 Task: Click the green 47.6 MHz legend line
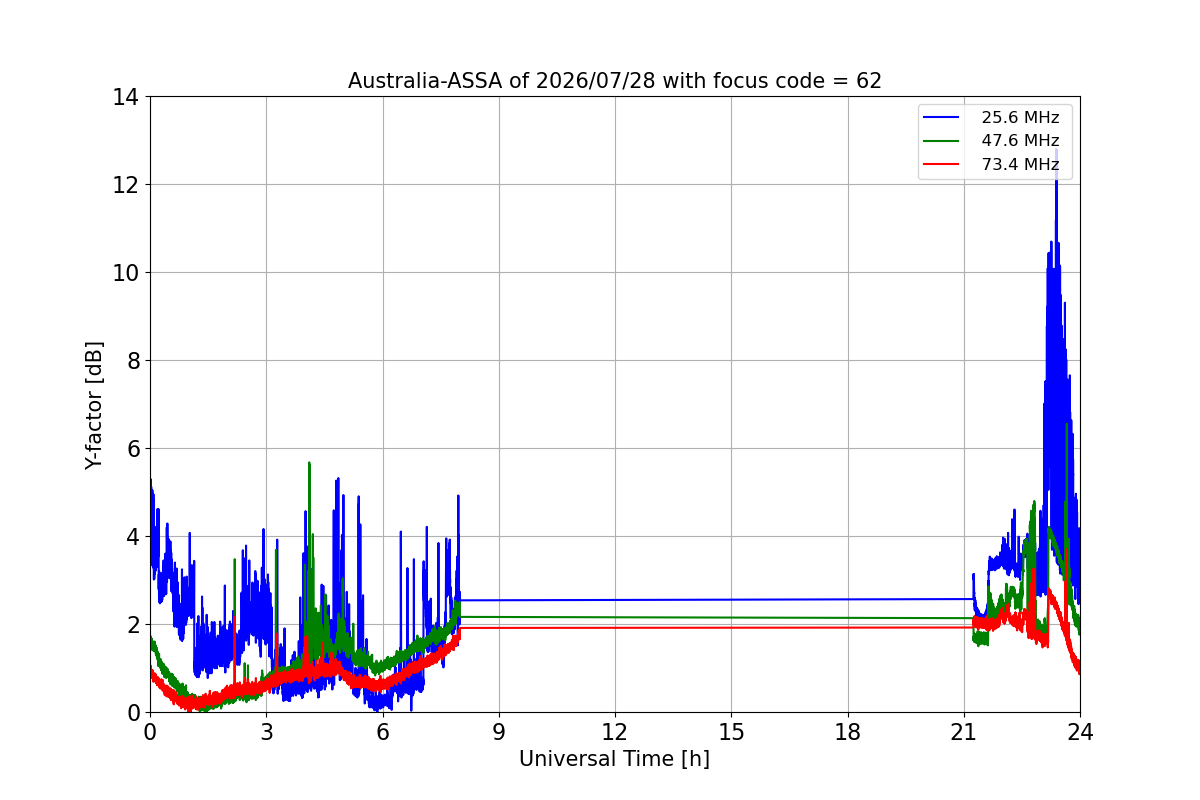943,141
